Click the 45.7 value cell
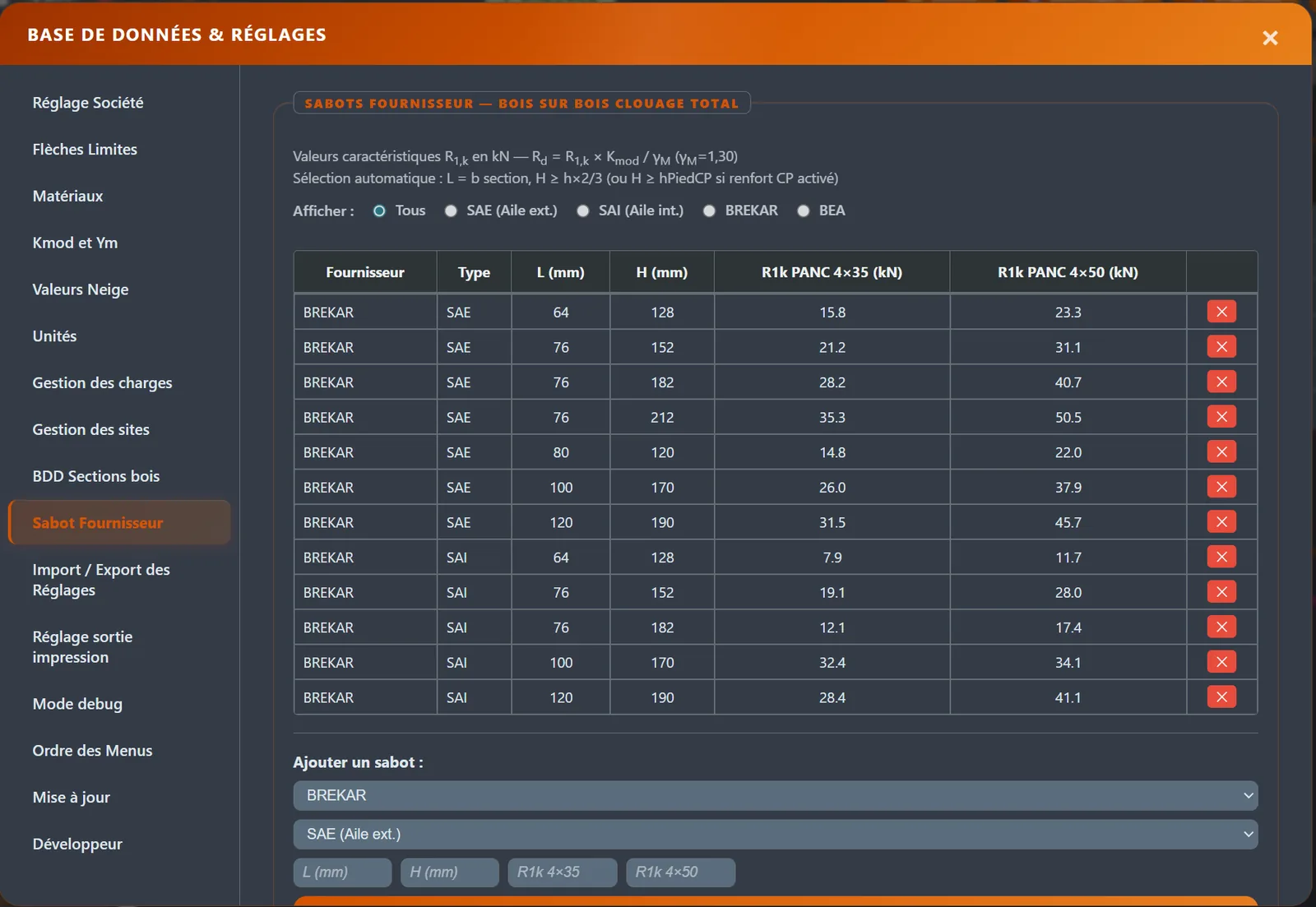1316x907 pixels. coord(1068,522)
